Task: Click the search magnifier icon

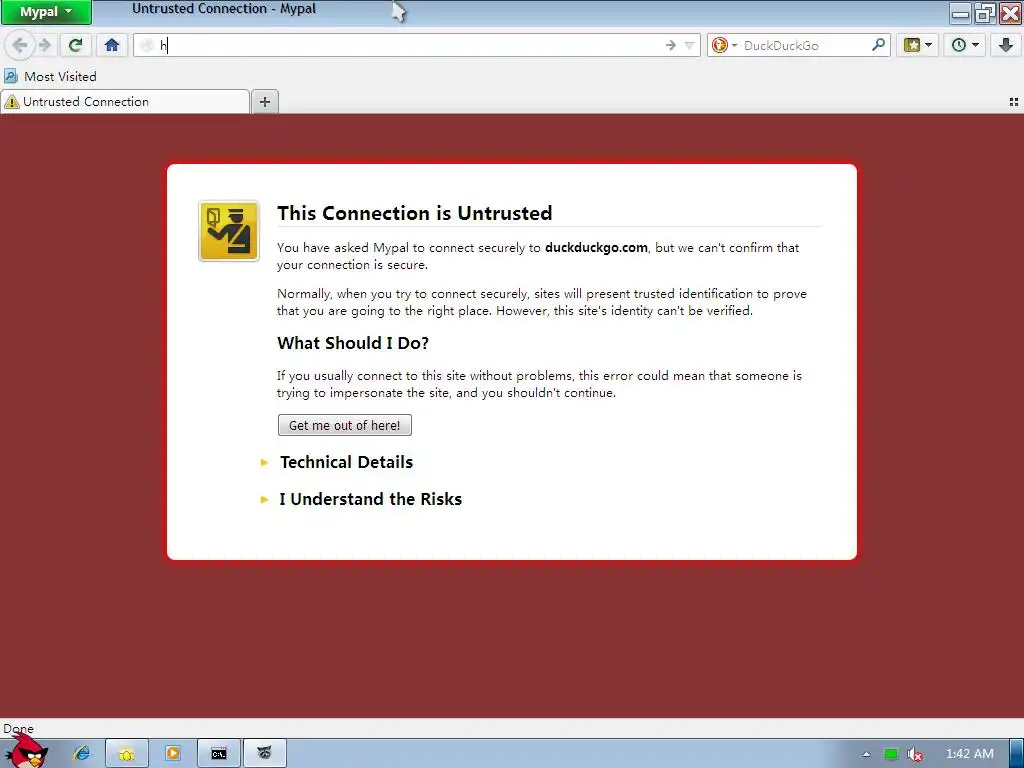Action: [878, 45]
